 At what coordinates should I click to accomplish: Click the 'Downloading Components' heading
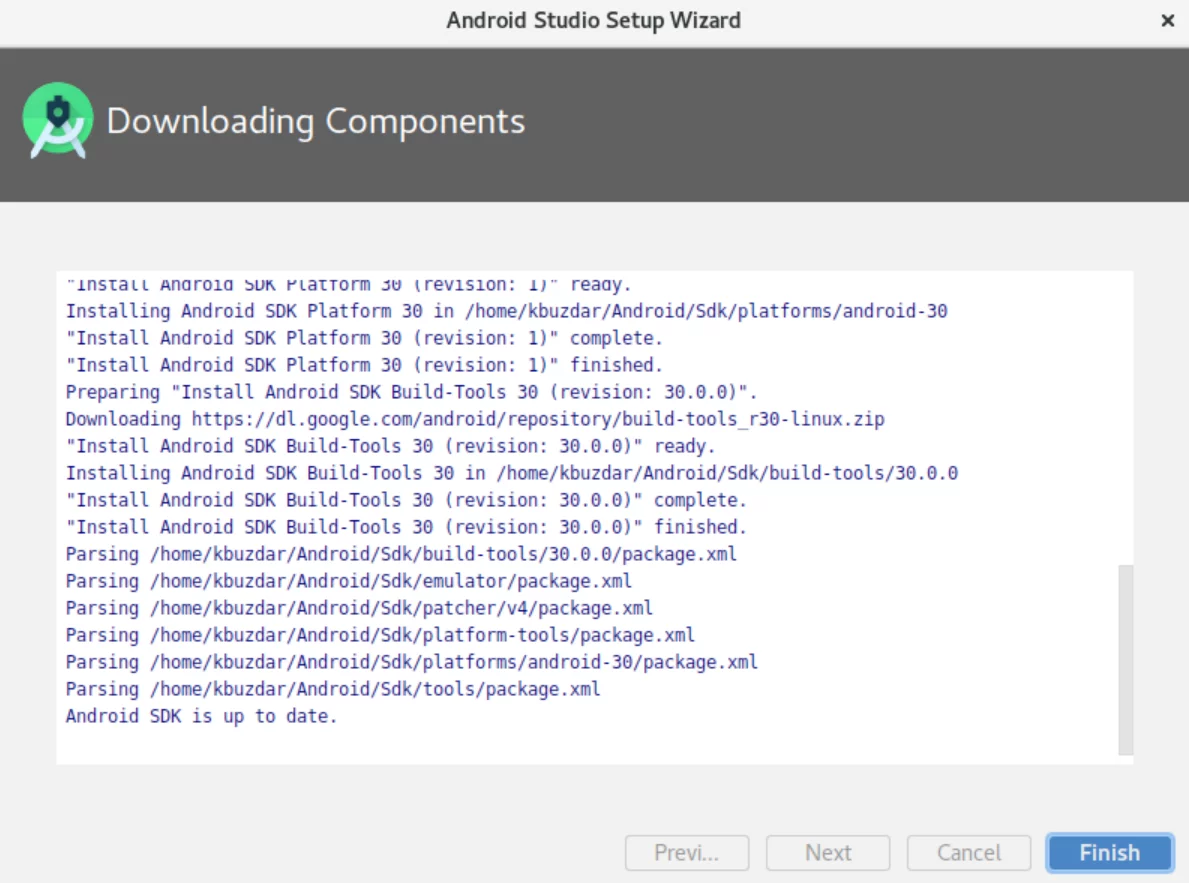click(315, 121)
